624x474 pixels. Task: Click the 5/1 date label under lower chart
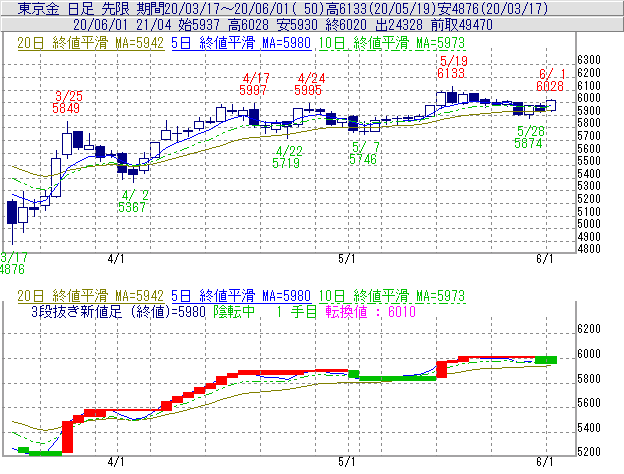click(x=347, y=462)
